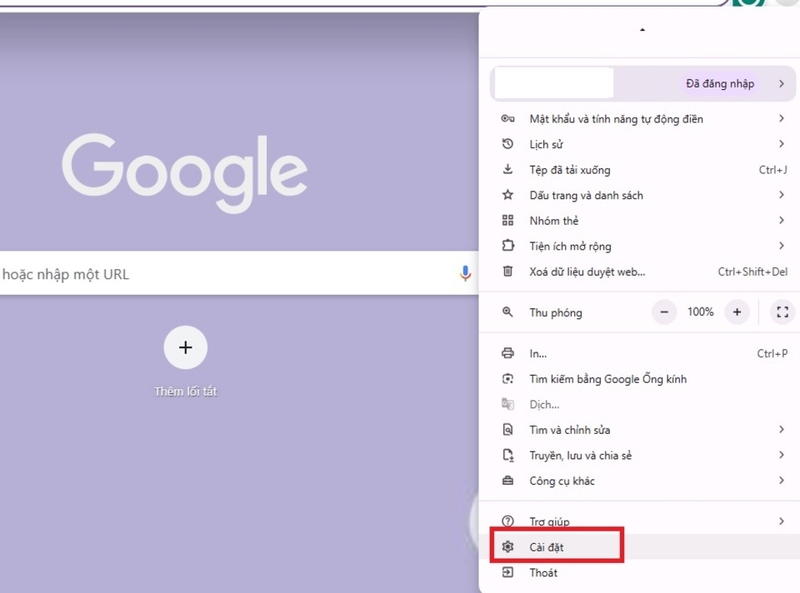The image size is (800, 593).
Task: Click the key icon beside Mật khẩu
Action: 508,119
